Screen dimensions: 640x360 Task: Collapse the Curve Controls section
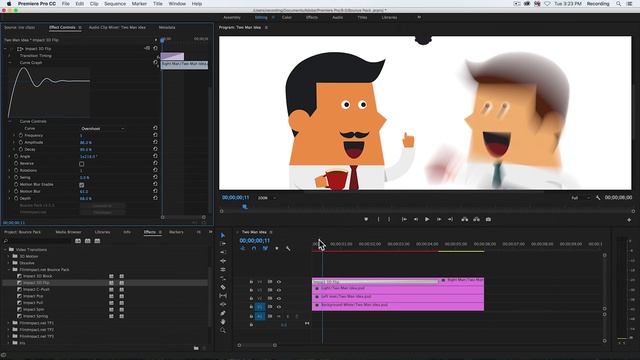tap(10, 121)
